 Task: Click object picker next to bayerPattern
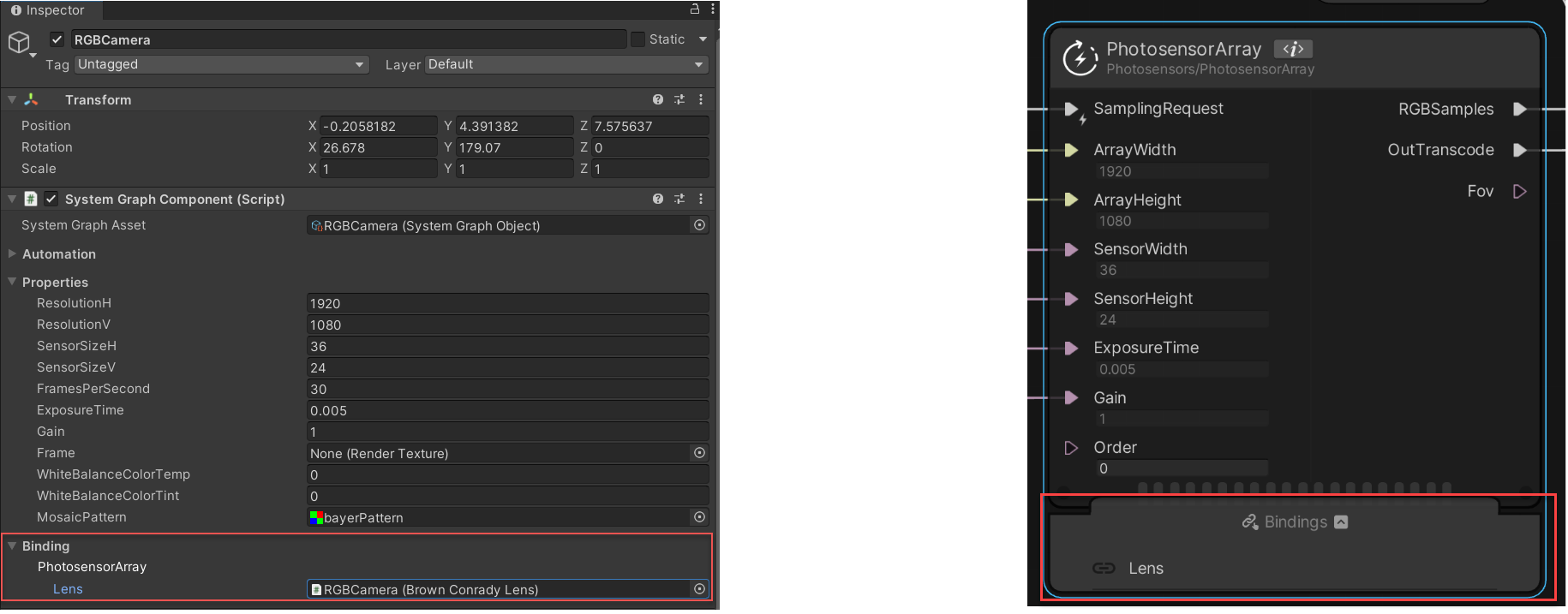pyautogui.click(x=699, y=517)
